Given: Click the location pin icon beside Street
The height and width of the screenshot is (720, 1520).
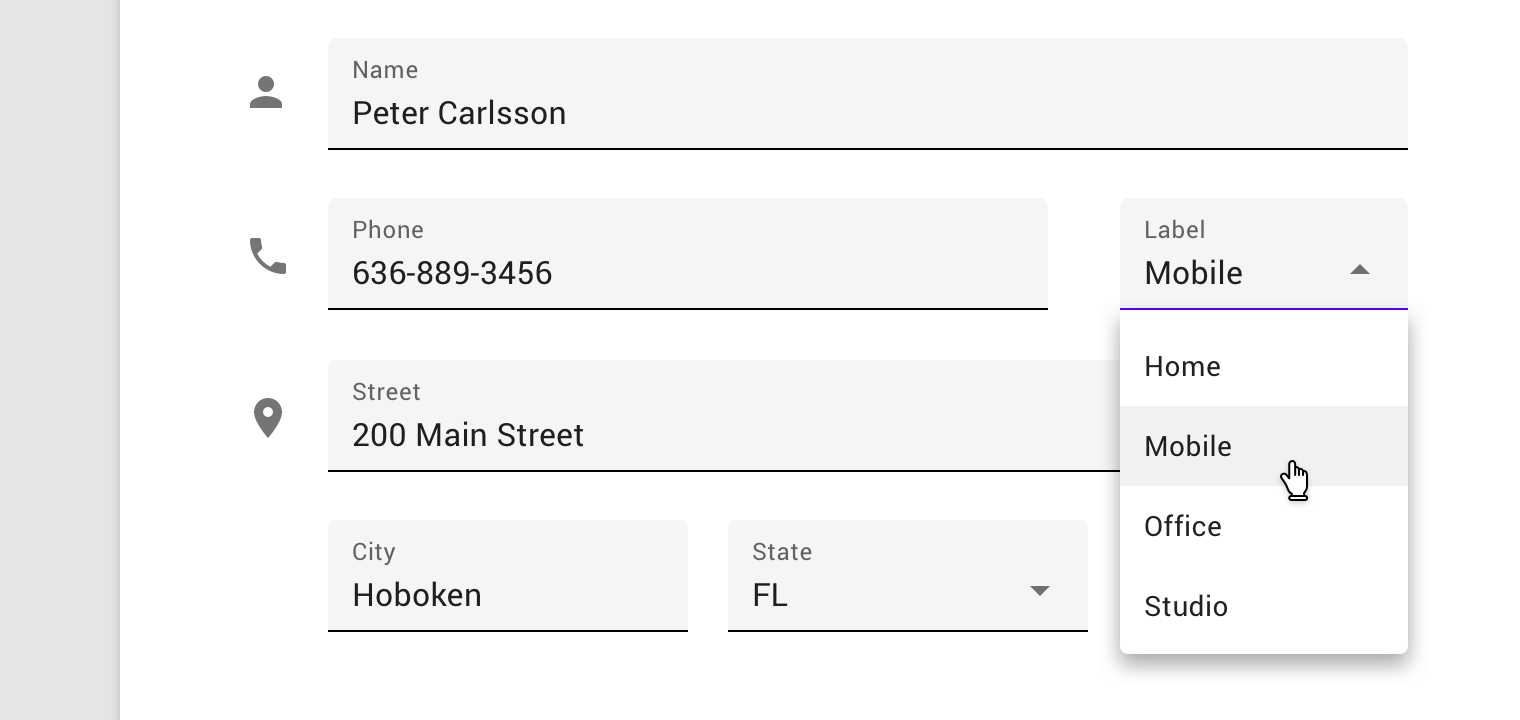Looking at the screenshot, I should pyautogui.click(x=268, y=417).
